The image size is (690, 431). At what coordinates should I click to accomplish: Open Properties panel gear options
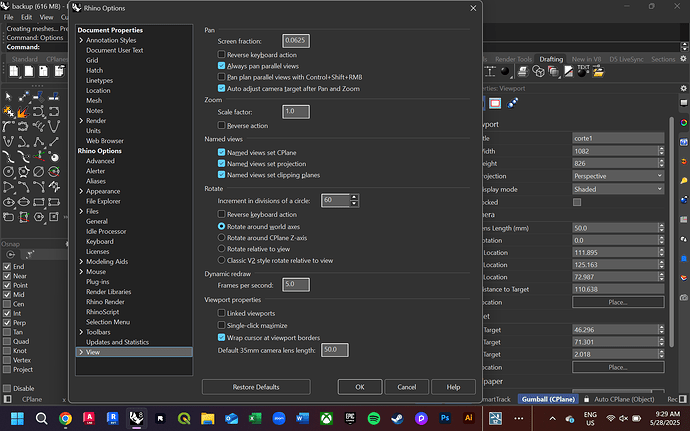[x=683, y=88]
